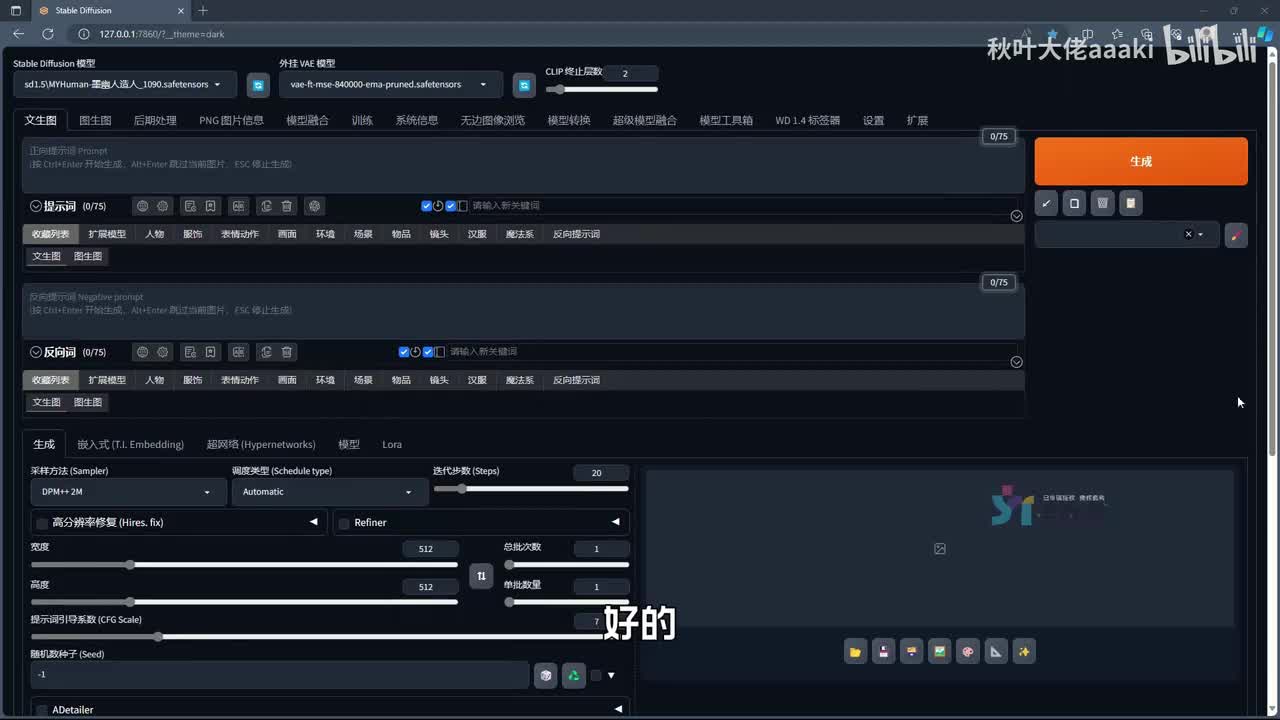Swap width and height values
Image resolution: width=1280 pixels, height=720 pixels.
(x=481, y=576)
